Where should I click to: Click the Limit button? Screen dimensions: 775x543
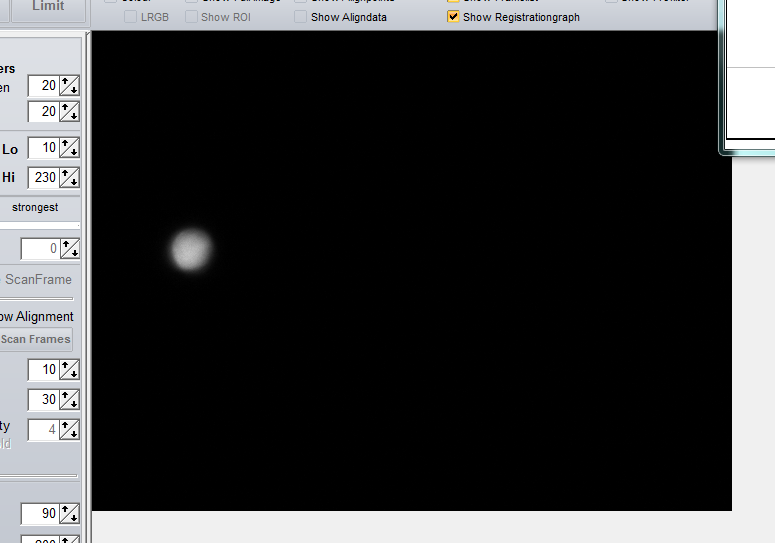click(48, 9)
